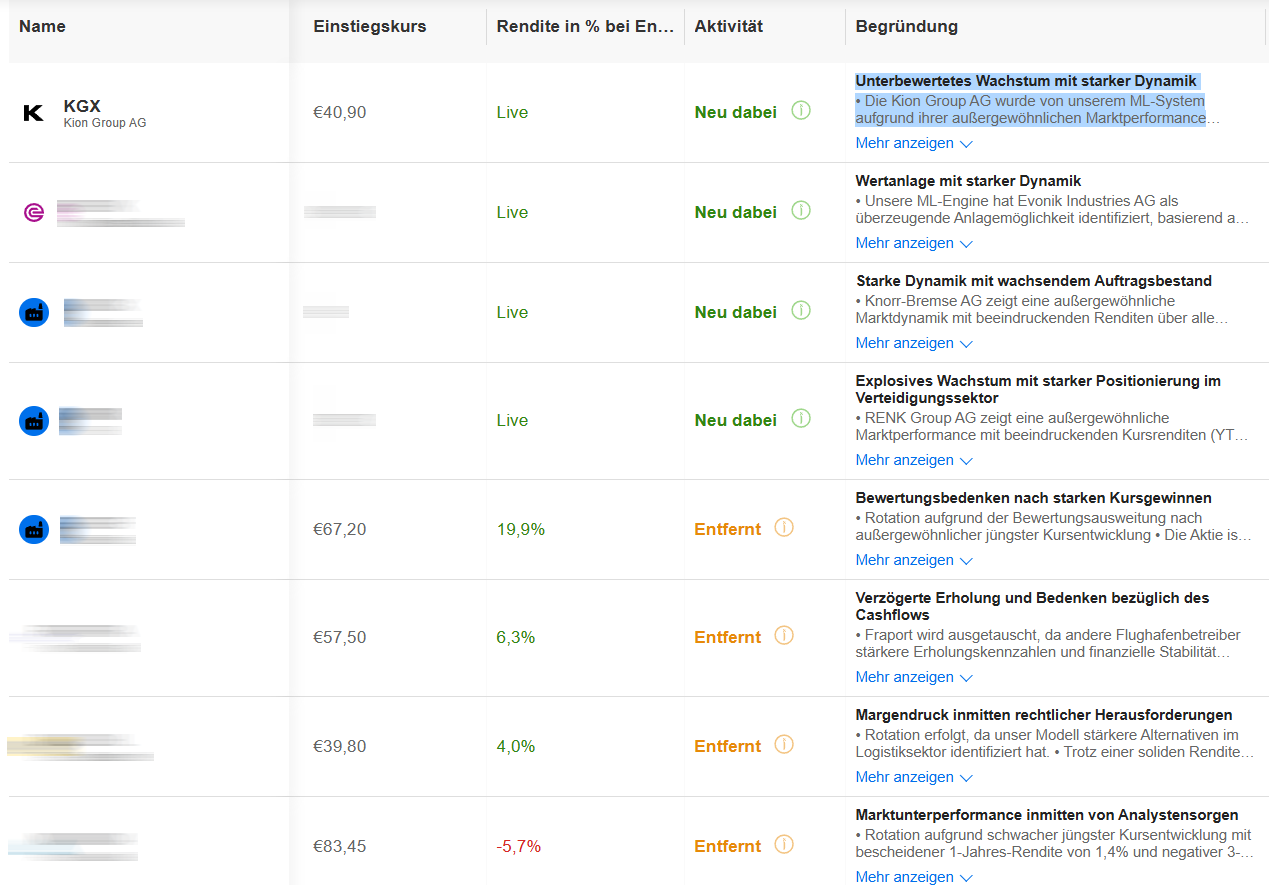
Task: Open the KGX ticker name
Action: tap(82, 106)
